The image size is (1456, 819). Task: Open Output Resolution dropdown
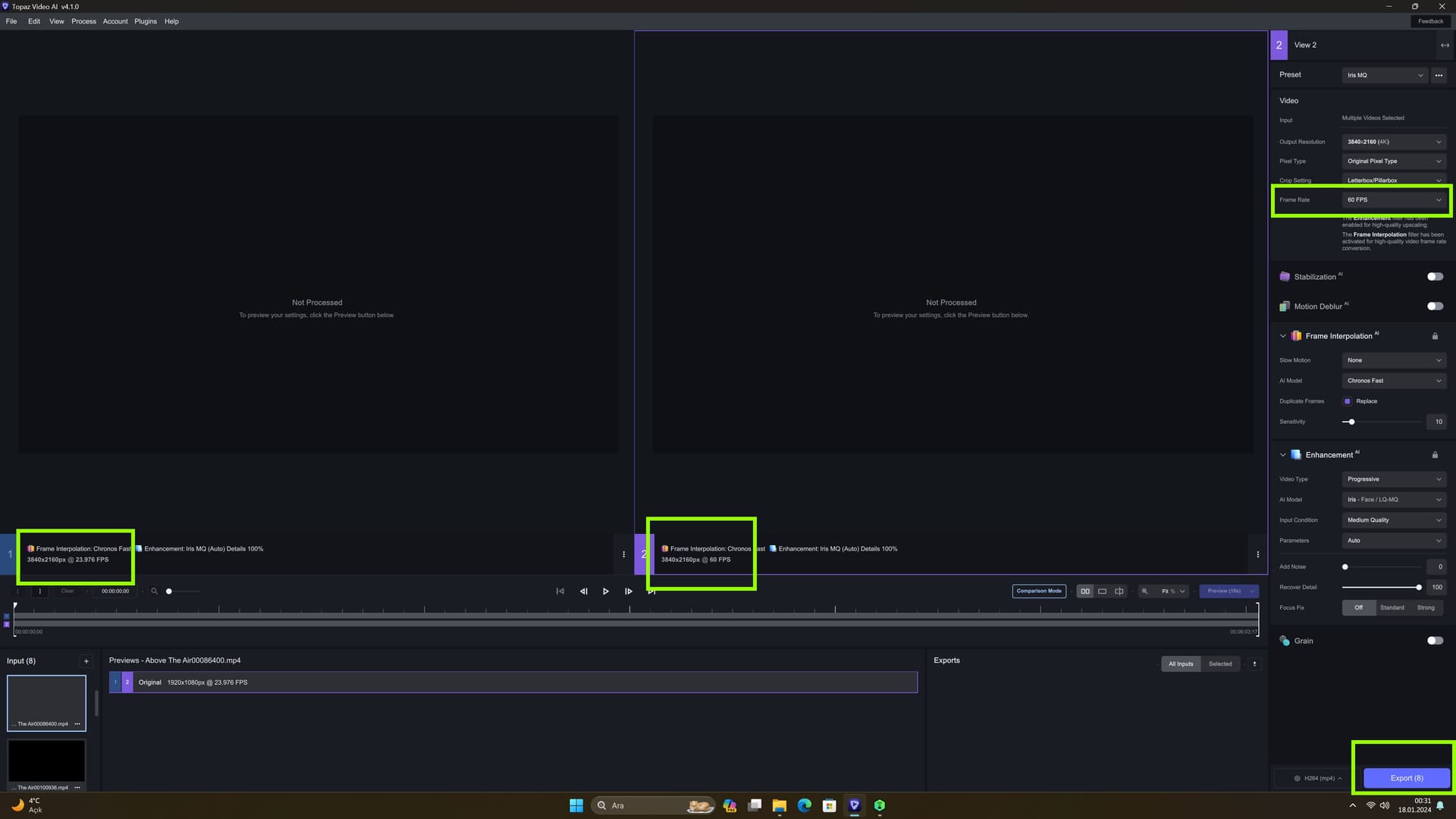coord(1394,142)
